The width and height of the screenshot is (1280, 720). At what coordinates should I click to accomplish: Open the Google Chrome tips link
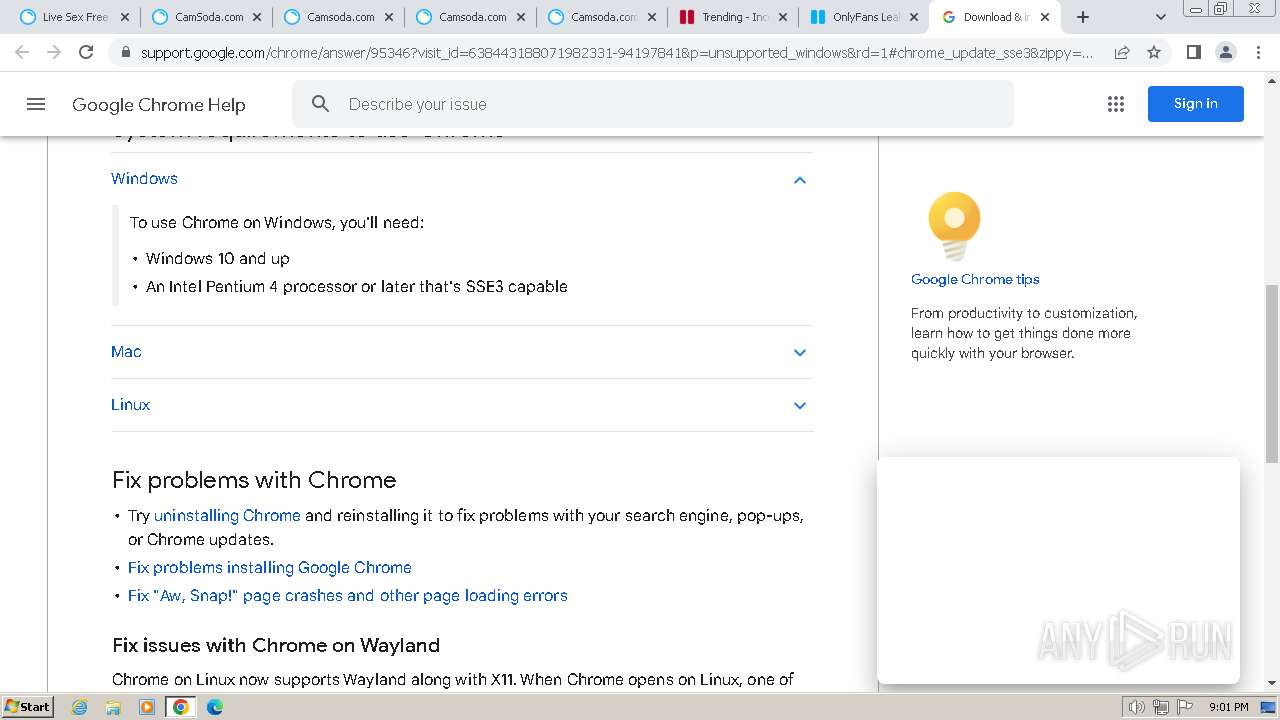(975, 279)
